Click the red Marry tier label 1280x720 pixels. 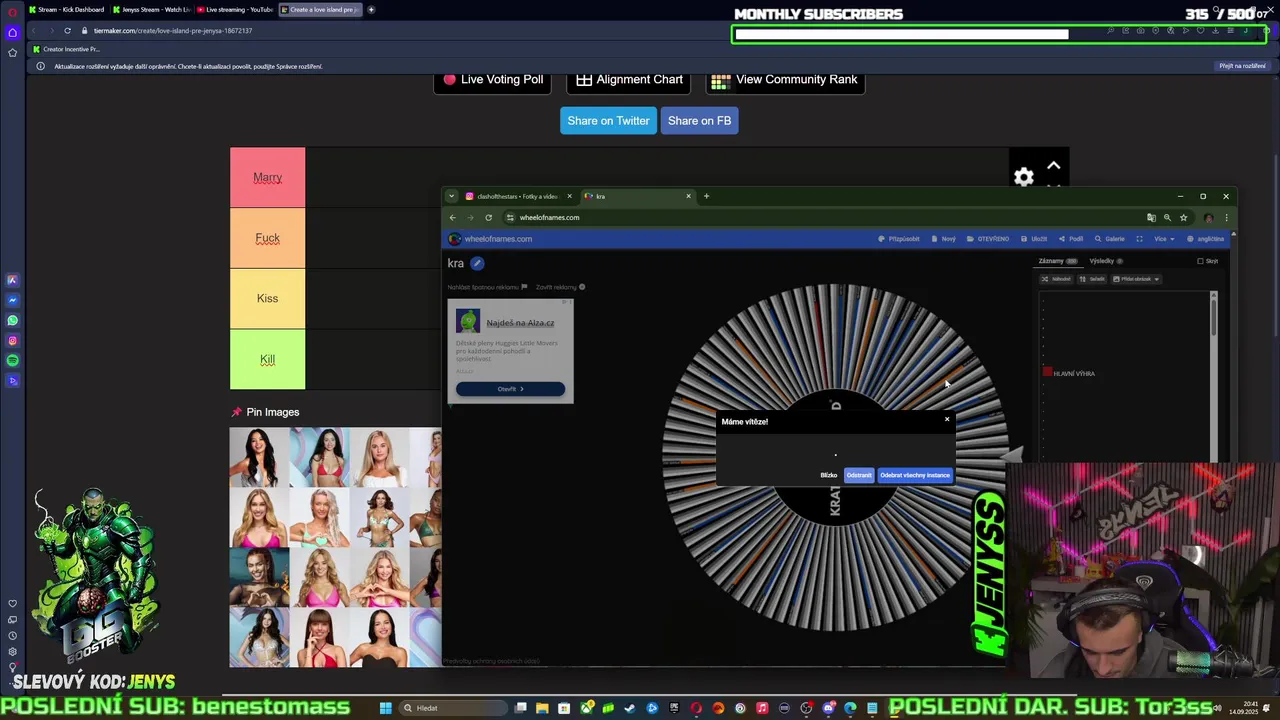(x=267, y=178)
